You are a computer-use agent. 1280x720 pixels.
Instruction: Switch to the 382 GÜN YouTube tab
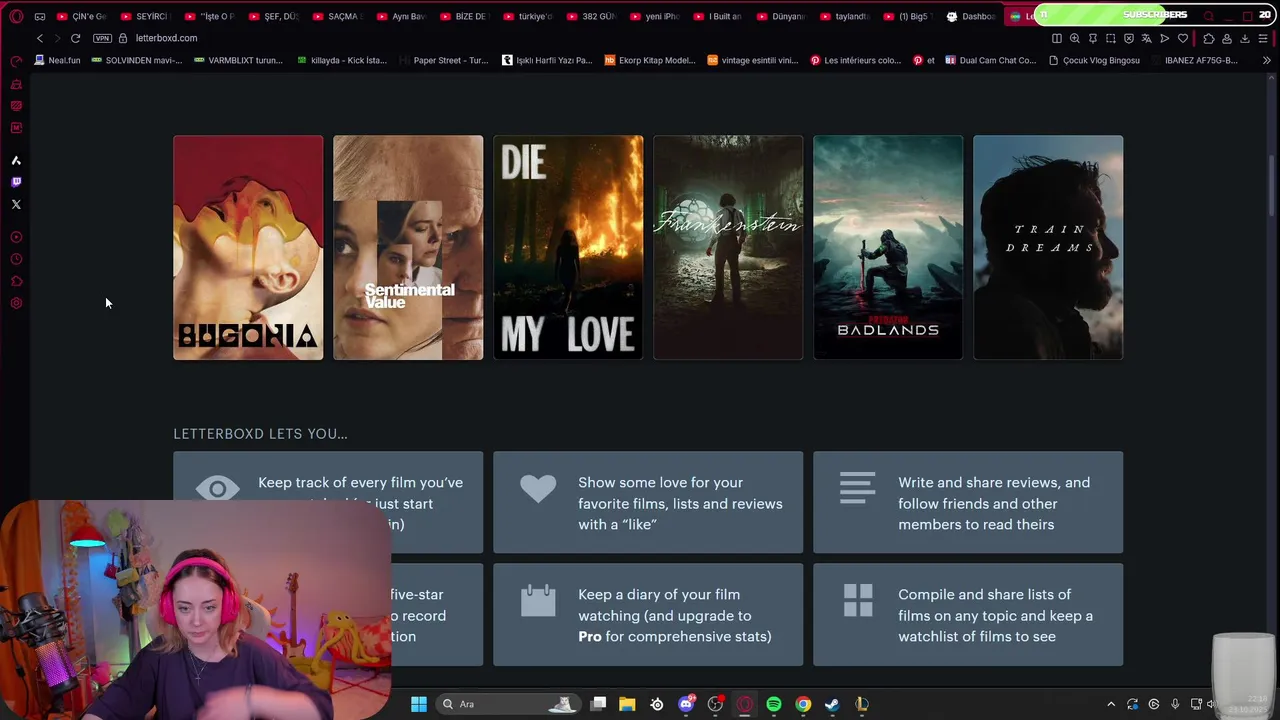(x=593, y=16)
